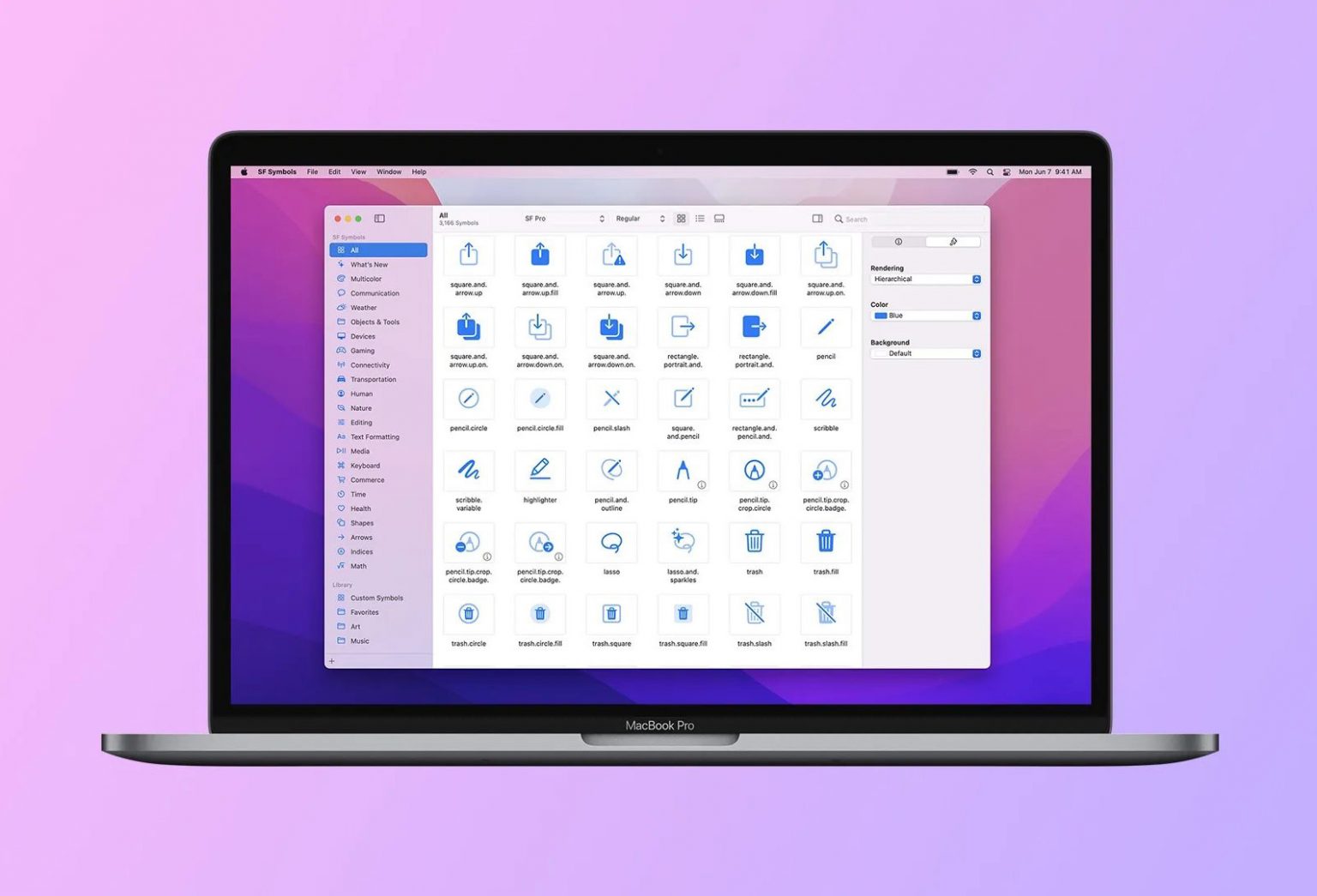Choose the pencil.slash symbol
This screenshot has height=896, width=1317.
611,399
